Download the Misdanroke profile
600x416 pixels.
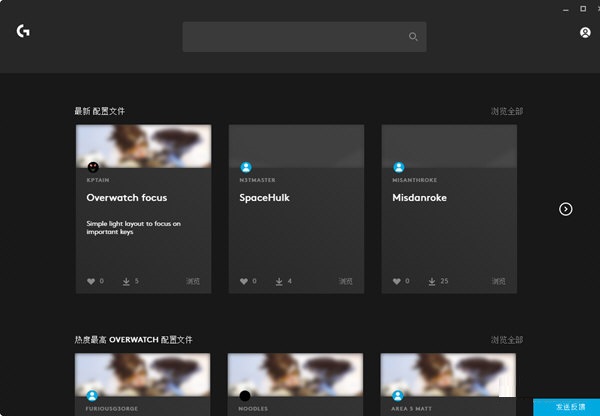[433, 281]
